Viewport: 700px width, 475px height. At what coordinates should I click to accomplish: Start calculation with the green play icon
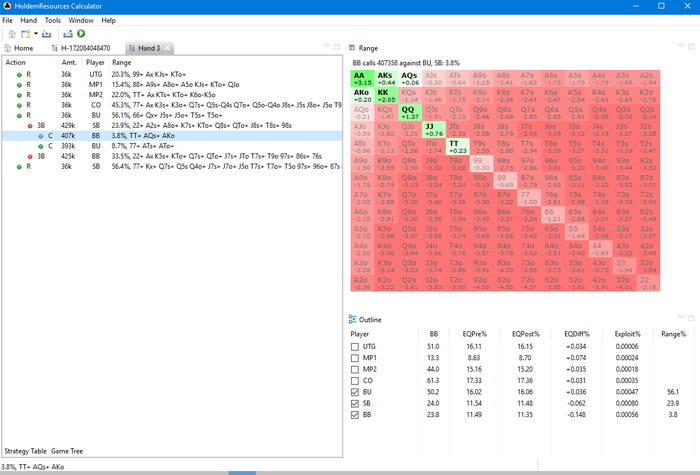click(x=81, y=33)
